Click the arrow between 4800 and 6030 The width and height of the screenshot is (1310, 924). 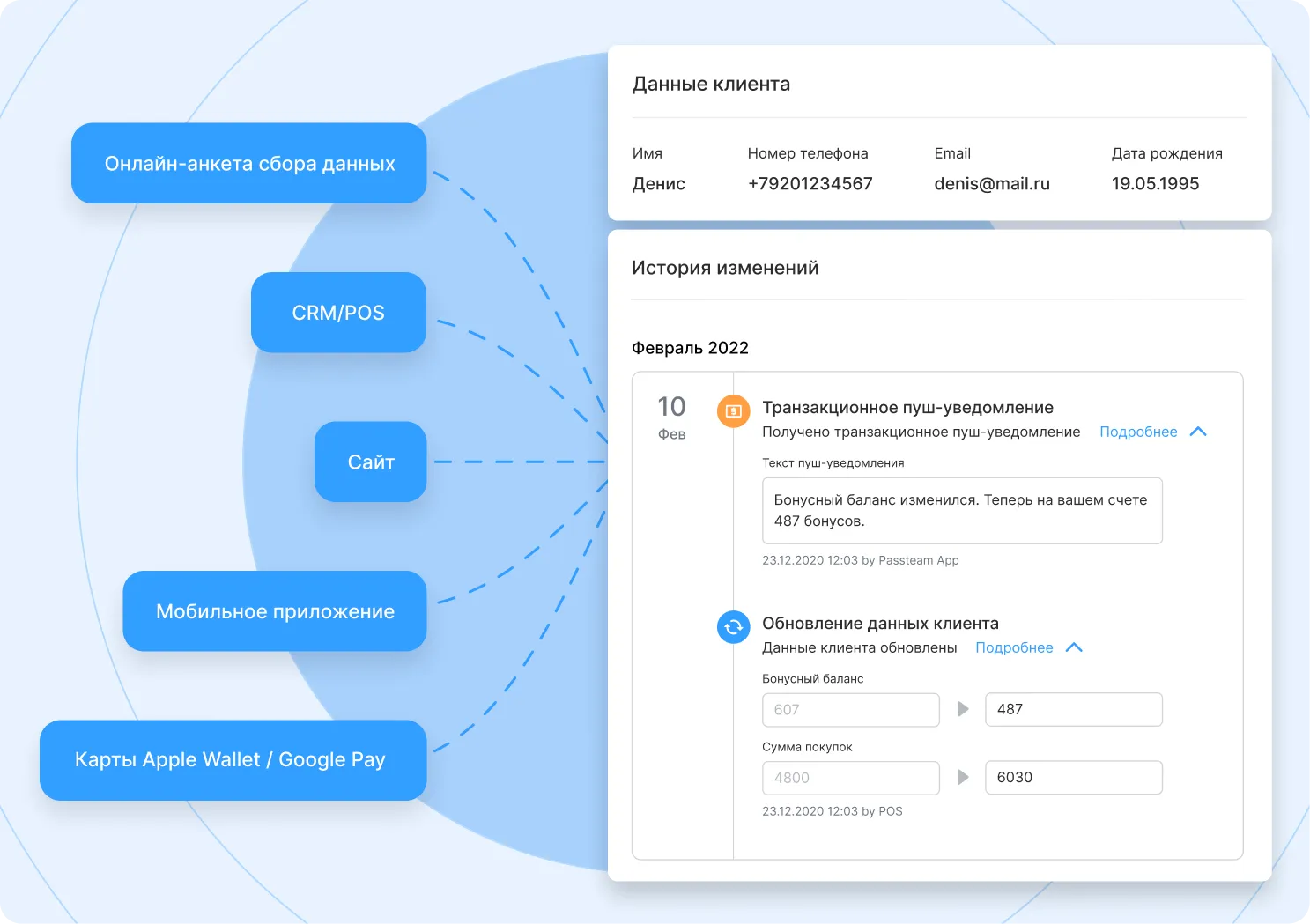point(963,777)
